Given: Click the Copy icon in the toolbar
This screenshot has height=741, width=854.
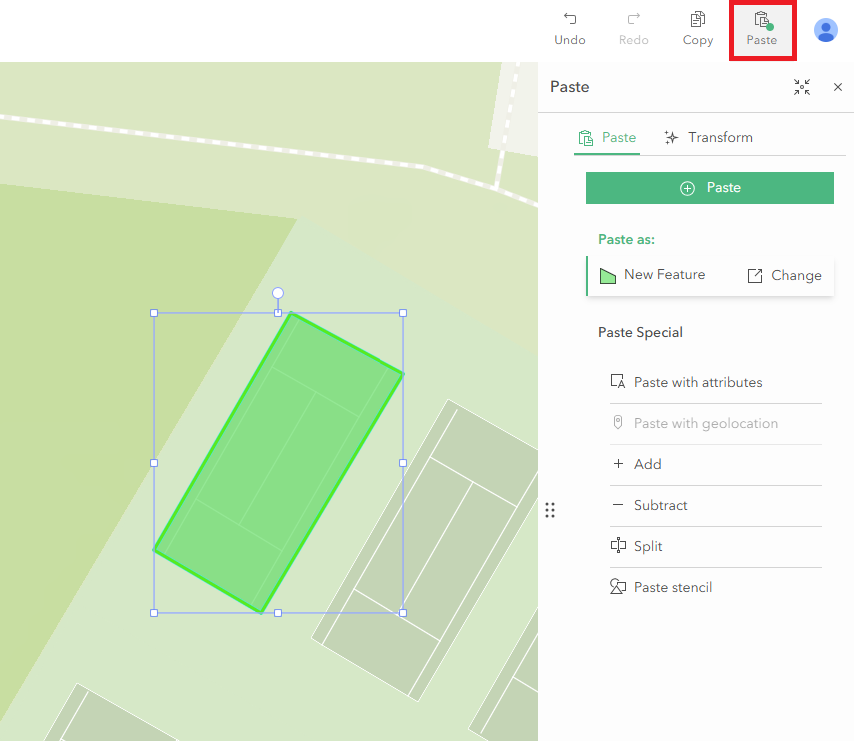Looking at the screenshot, I should [x=698, y=20].
